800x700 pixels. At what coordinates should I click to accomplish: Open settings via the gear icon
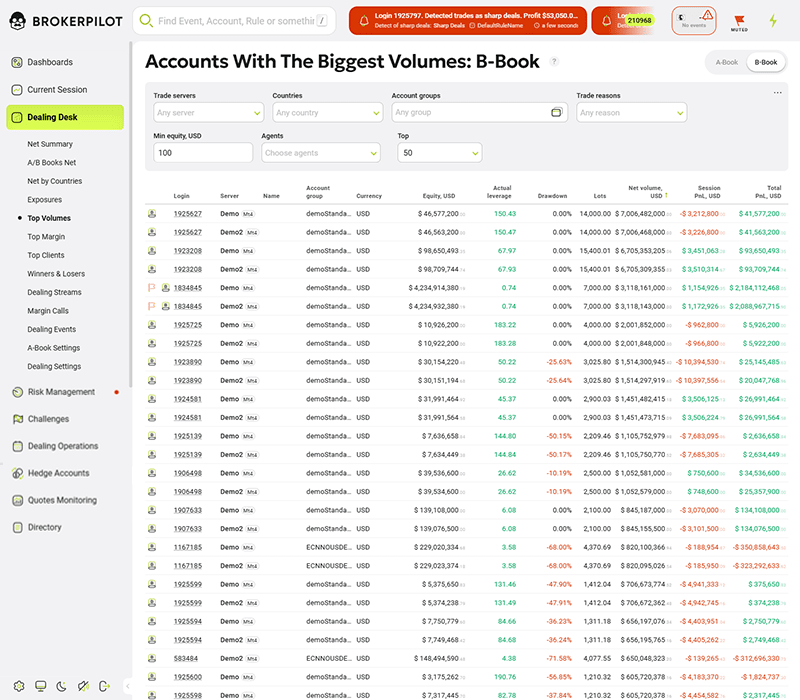[x=19, y=686]
